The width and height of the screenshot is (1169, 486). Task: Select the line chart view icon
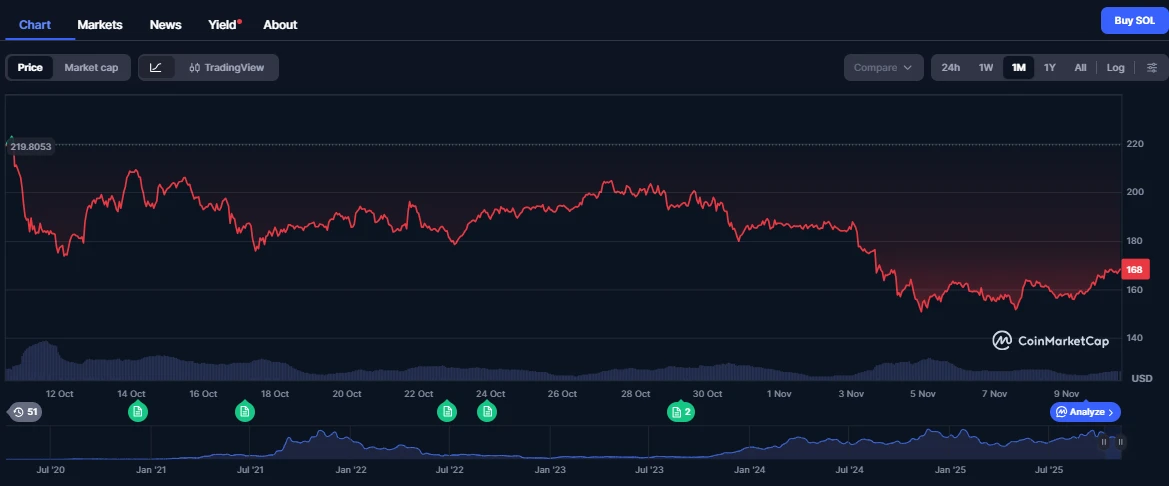coord(156,67)
